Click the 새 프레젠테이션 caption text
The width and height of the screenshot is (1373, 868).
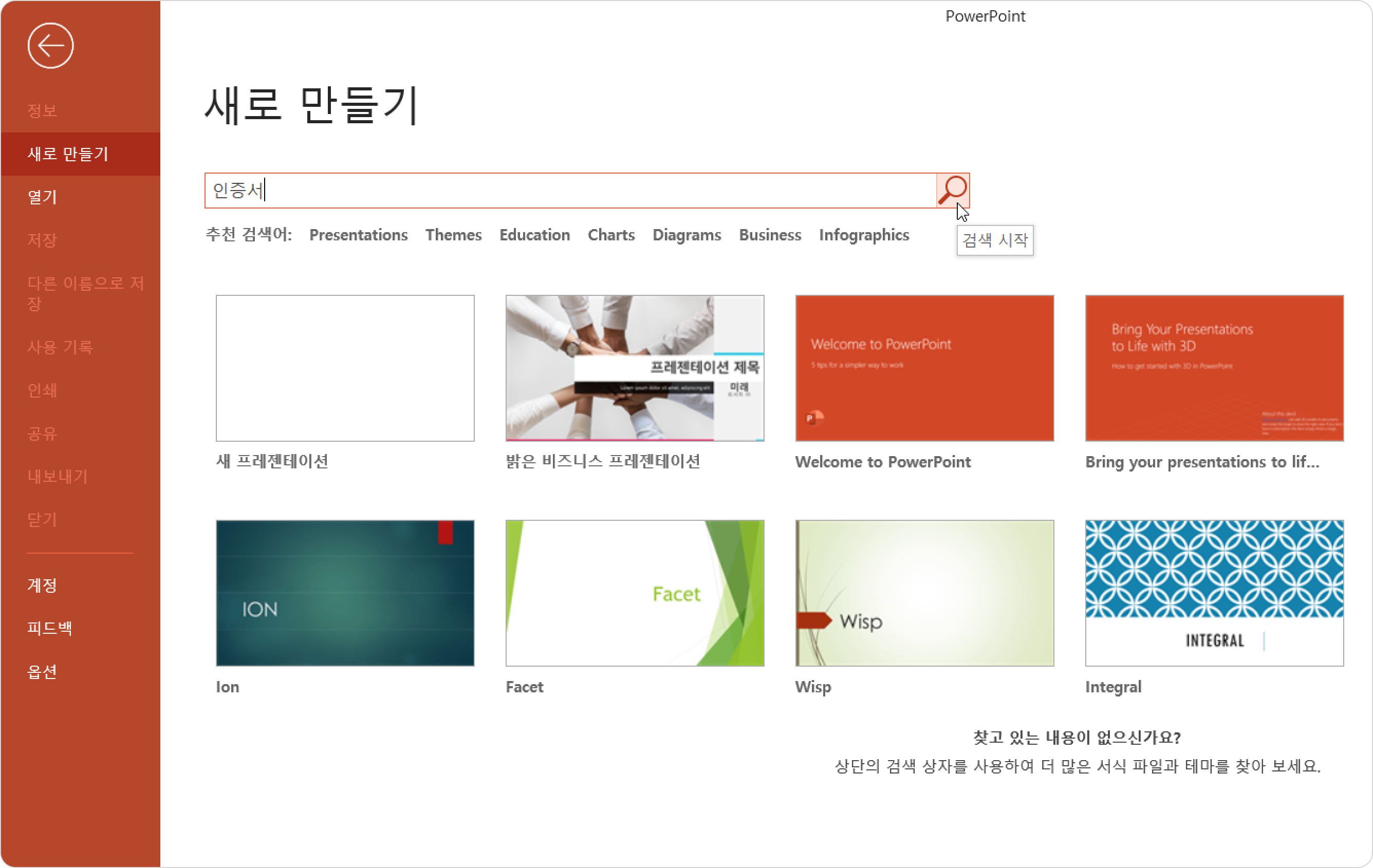(x=272, y=462)
